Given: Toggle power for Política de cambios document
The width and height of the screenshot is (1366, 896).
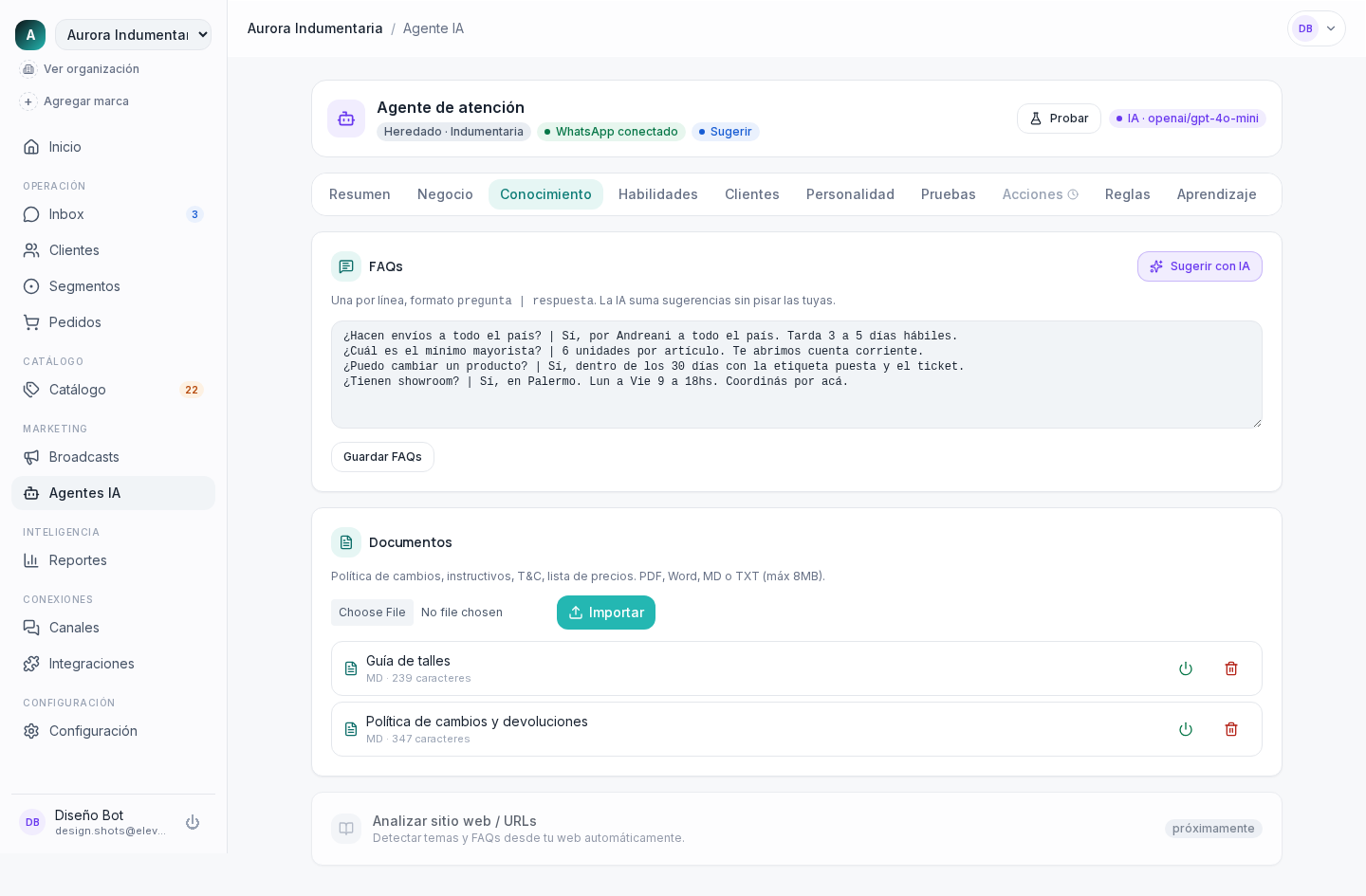Looking at the screenshot, I should (x=1186, y=729).
